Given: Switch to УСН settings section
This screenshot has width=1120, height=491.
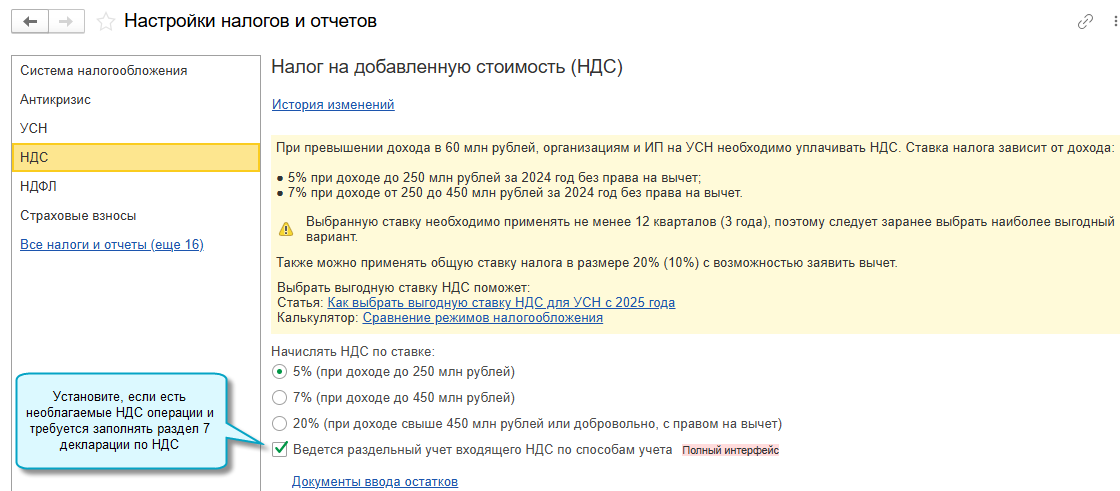Looking at the screenshot, I should point(34,129).
